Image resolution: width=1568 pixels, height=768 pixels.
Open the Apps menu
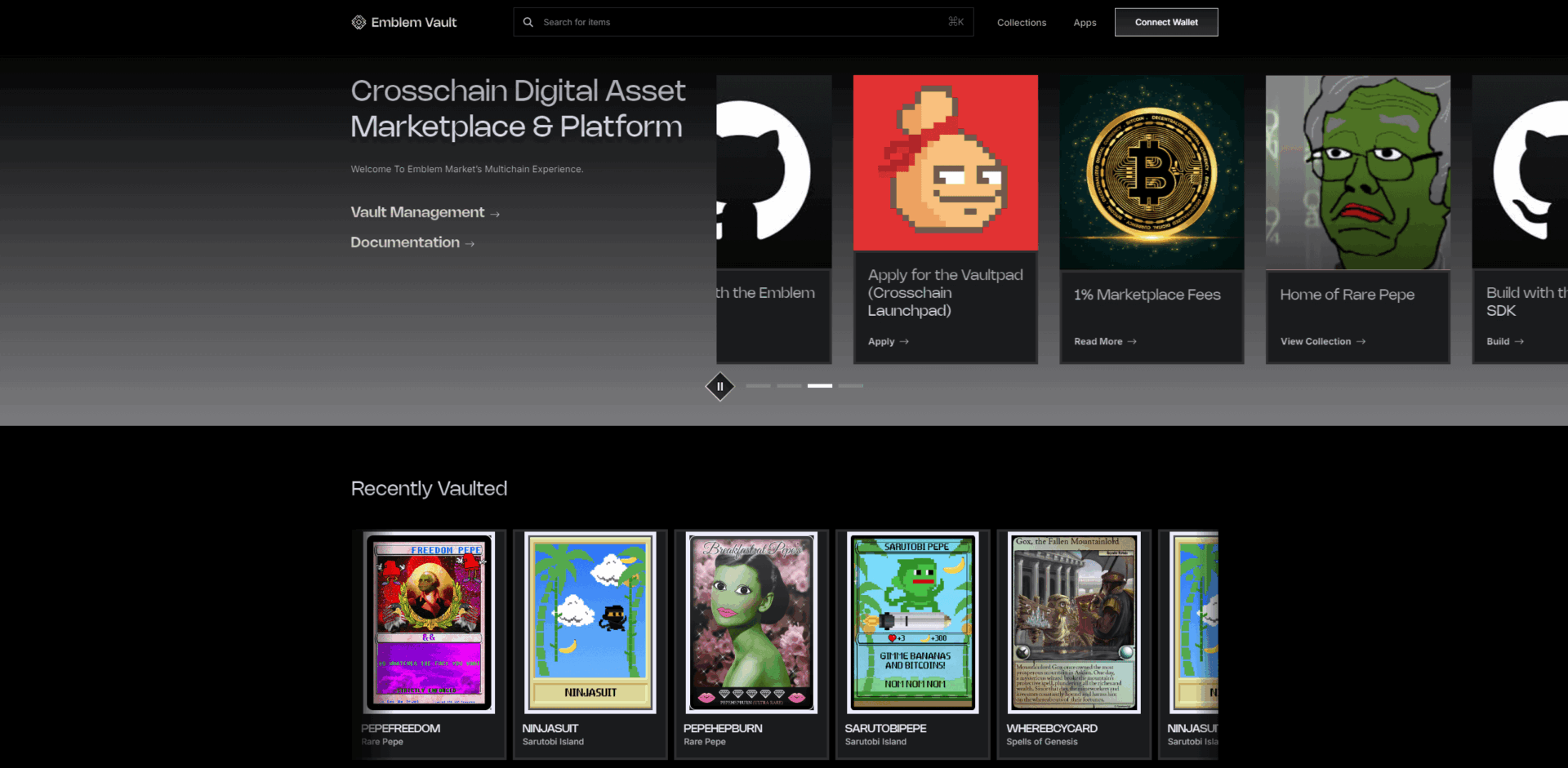point(1085,23)
